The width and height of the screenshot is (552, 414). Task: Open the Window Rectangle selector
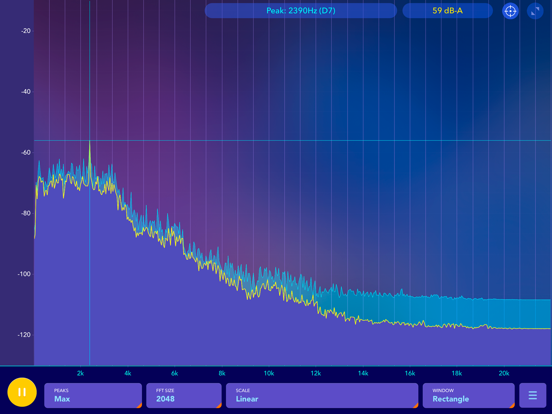(x=469, y=395)
